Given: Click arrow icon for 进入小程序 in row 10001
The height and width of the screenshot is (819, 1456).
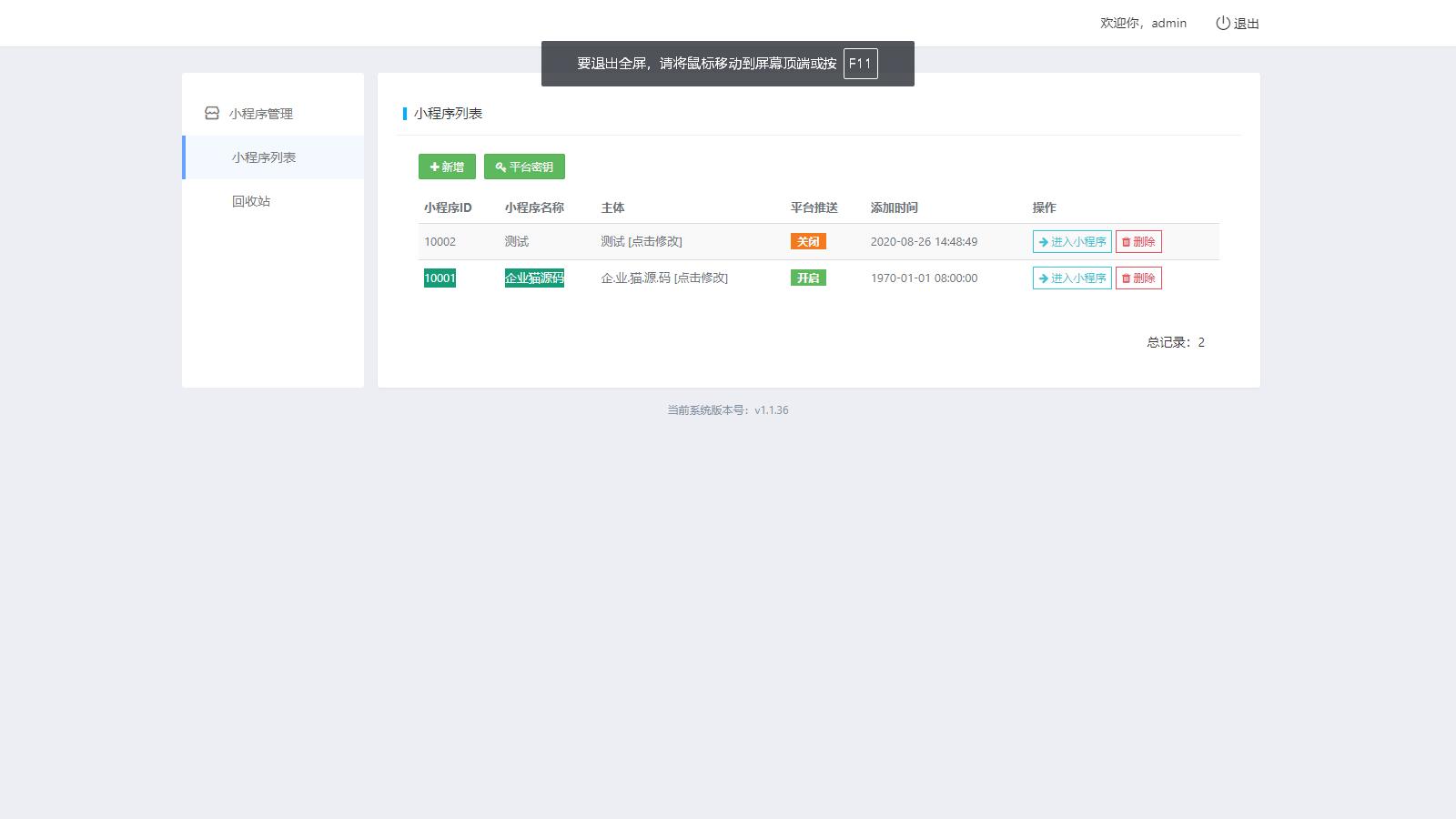Looking at the screenshot, I should point(1043,278).
